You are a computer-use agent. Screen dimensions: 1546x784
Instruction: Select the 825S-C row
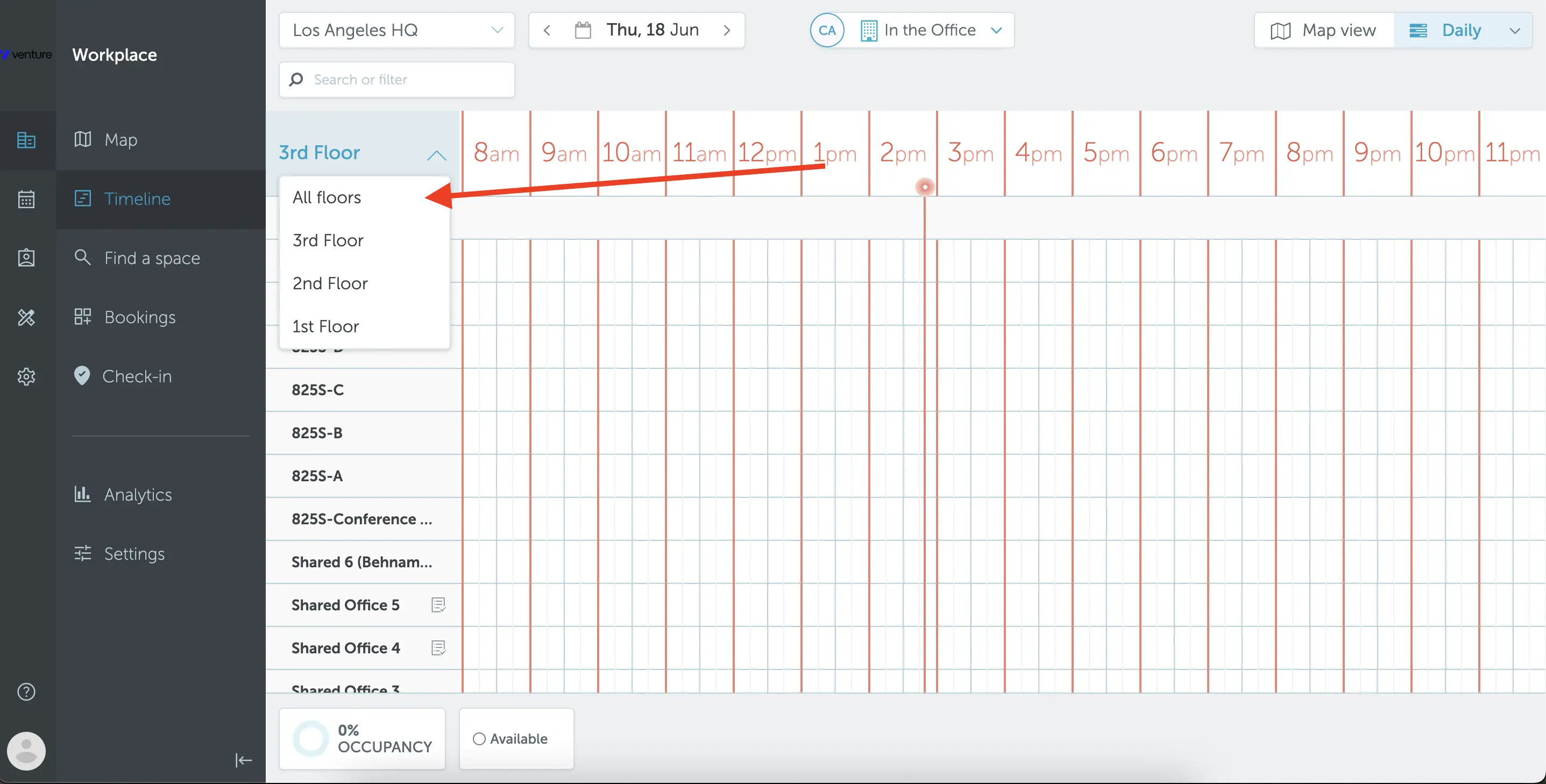[364, 390]
